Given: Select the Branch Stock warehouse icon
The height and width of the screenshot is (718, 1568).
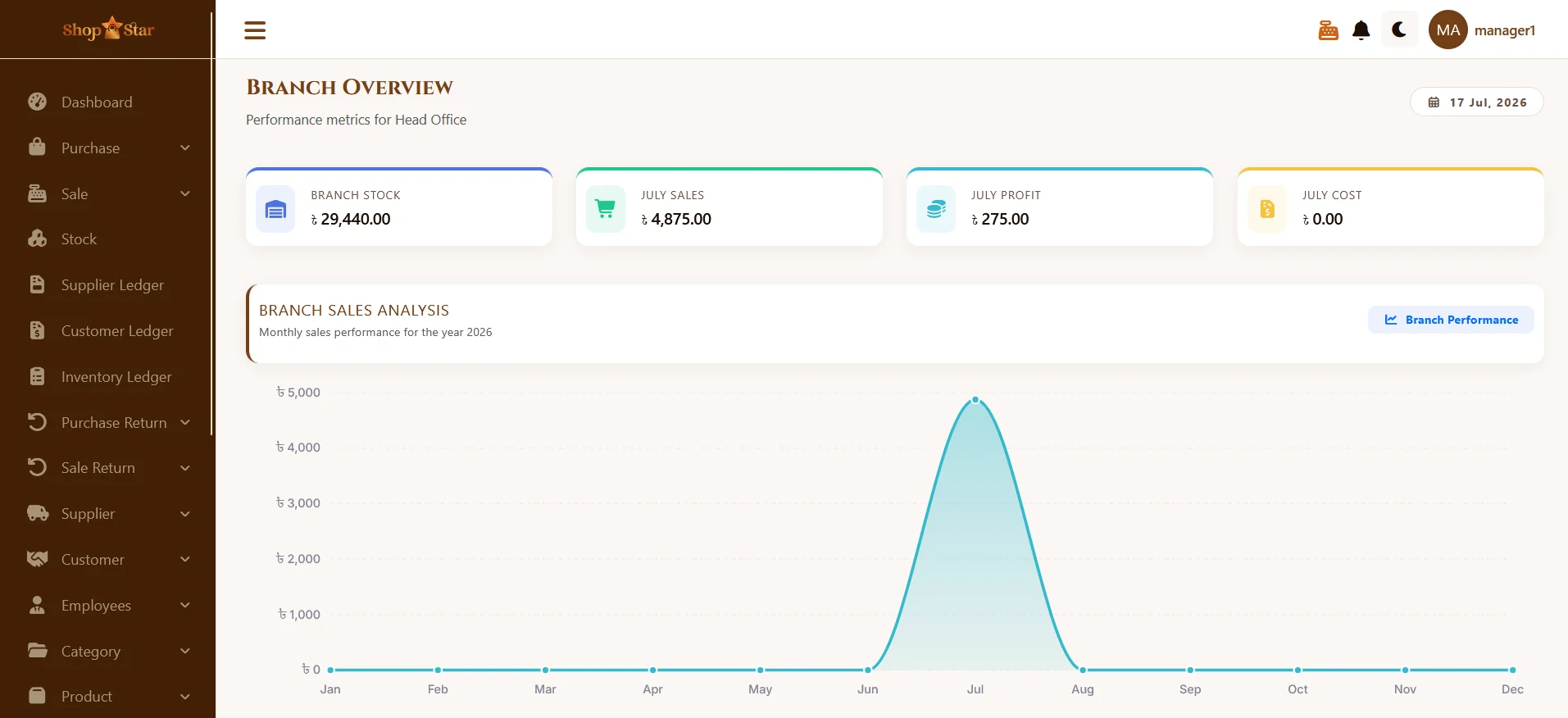Looking at the screenshot, I should [275, 210].
